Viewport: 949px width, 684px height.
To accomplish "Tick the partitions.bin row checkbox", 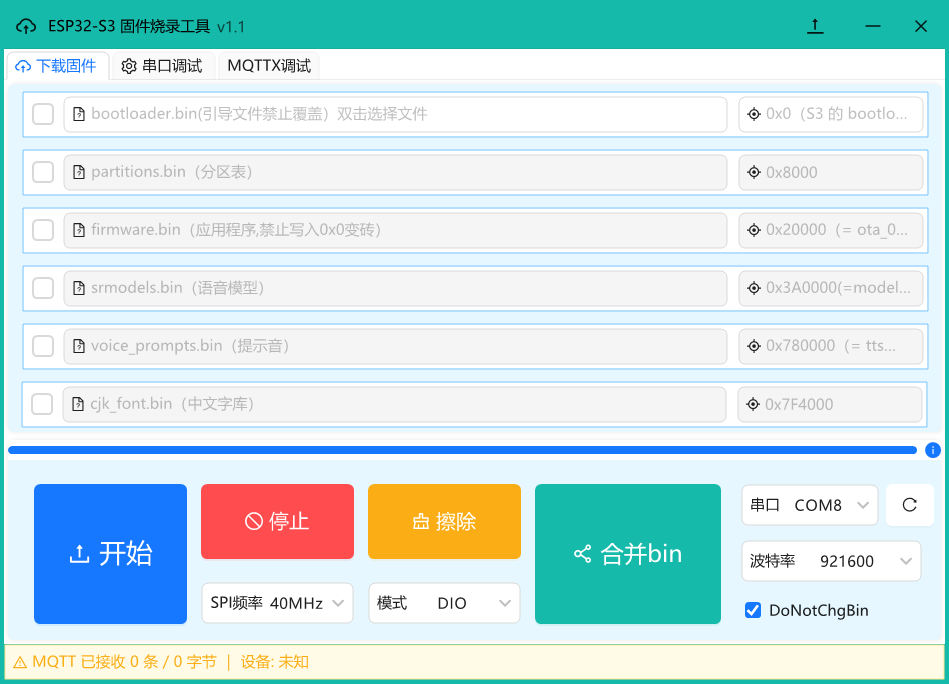I will pyautogui.click(x=43, y=172).
